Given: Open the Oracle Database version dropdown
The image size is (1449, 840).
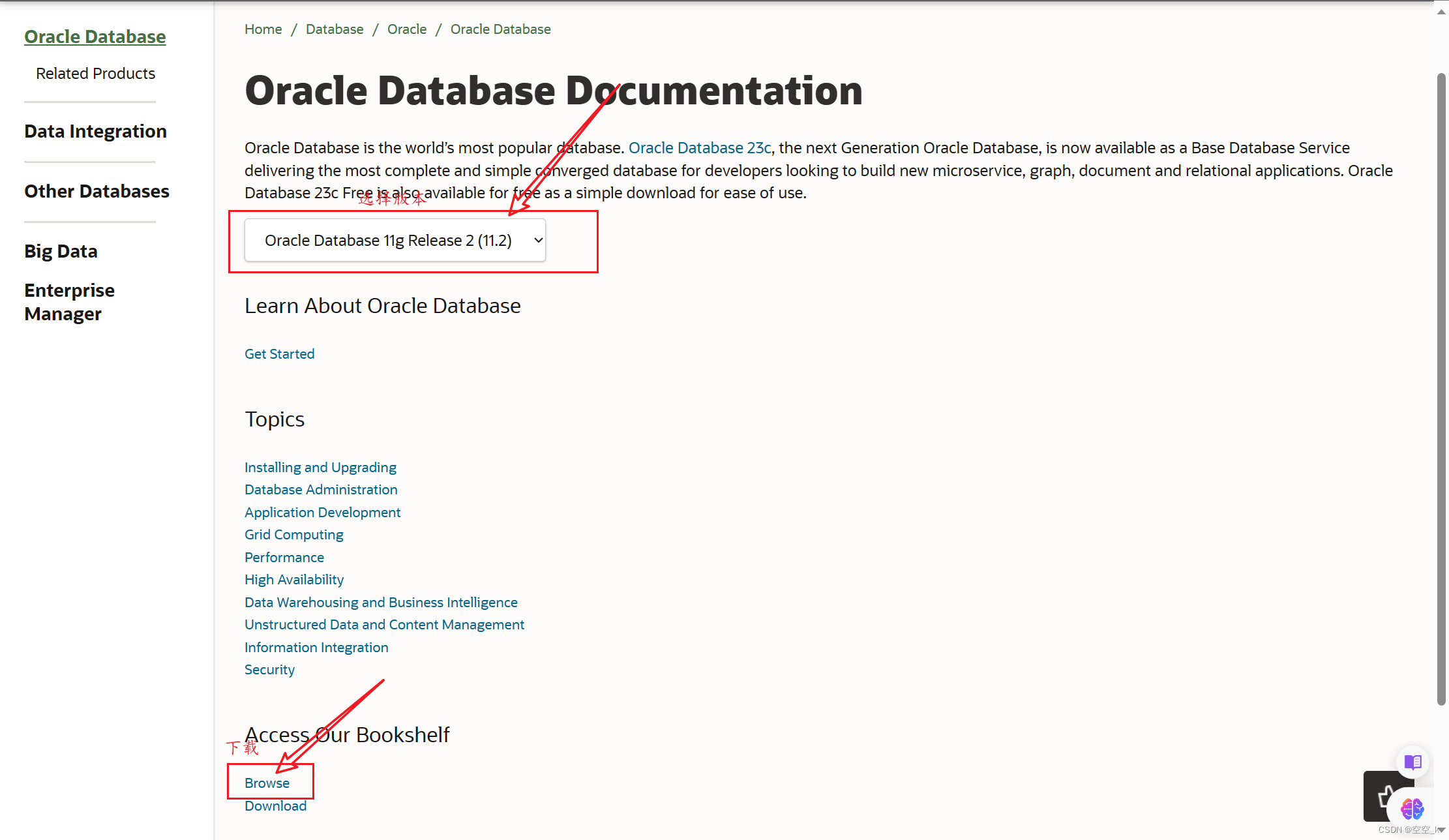Looking at the screenshot, I should click(x=395, y=241).
